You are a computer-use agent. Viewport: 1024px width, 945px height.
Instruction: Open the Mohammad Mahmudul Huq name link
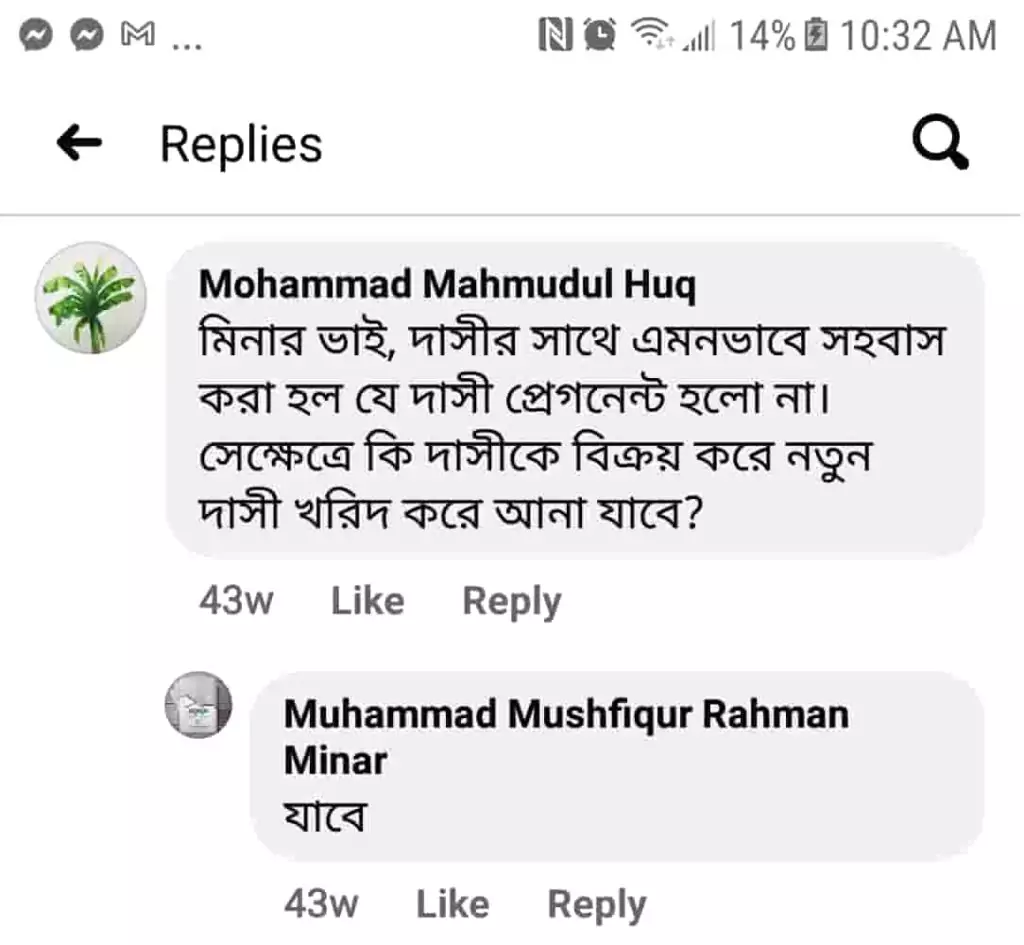pos(448,285)
